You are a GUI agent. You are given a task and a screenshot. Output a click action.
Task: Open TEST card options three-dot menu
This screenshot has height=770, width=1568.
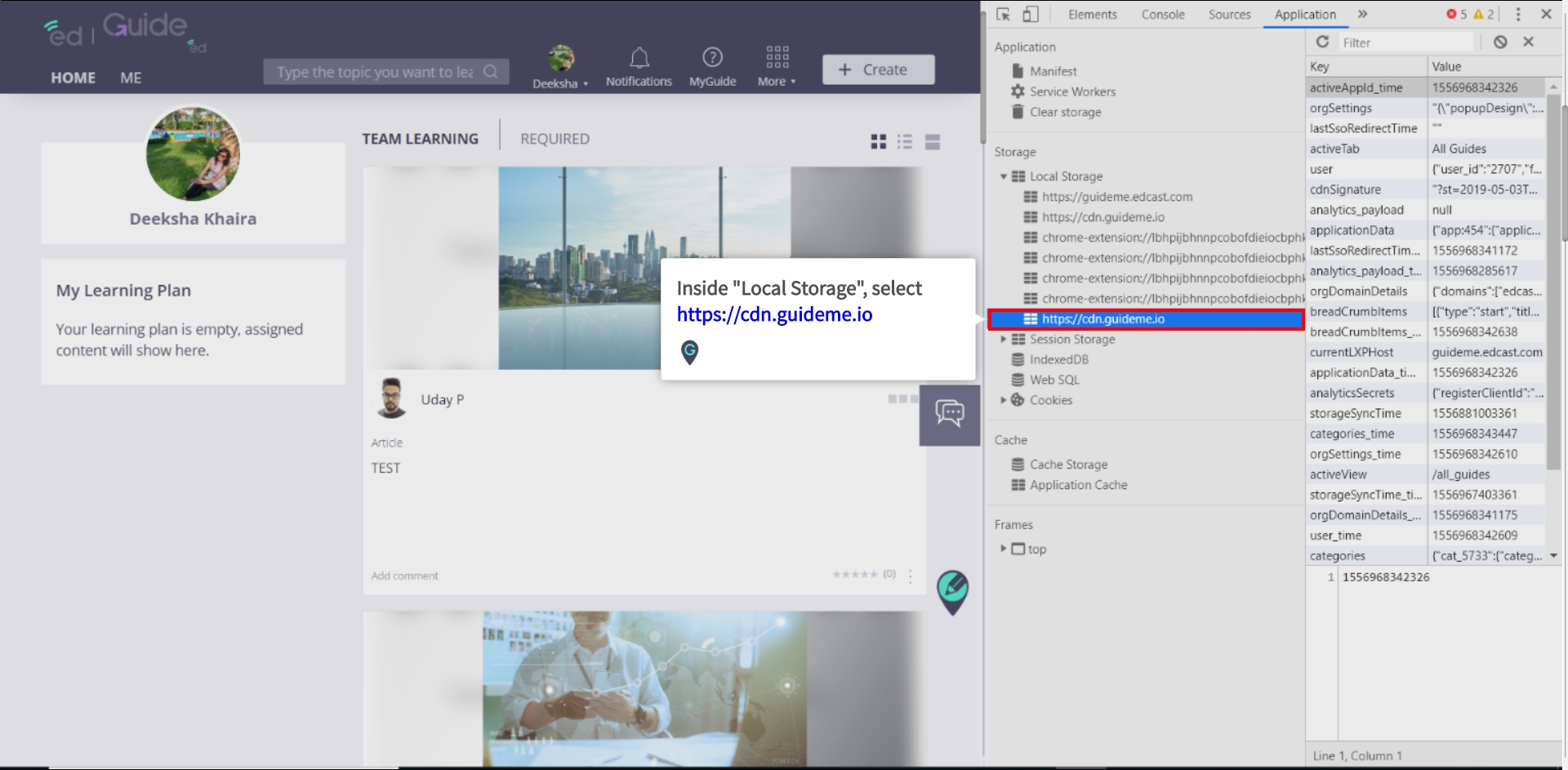point(911,576)
